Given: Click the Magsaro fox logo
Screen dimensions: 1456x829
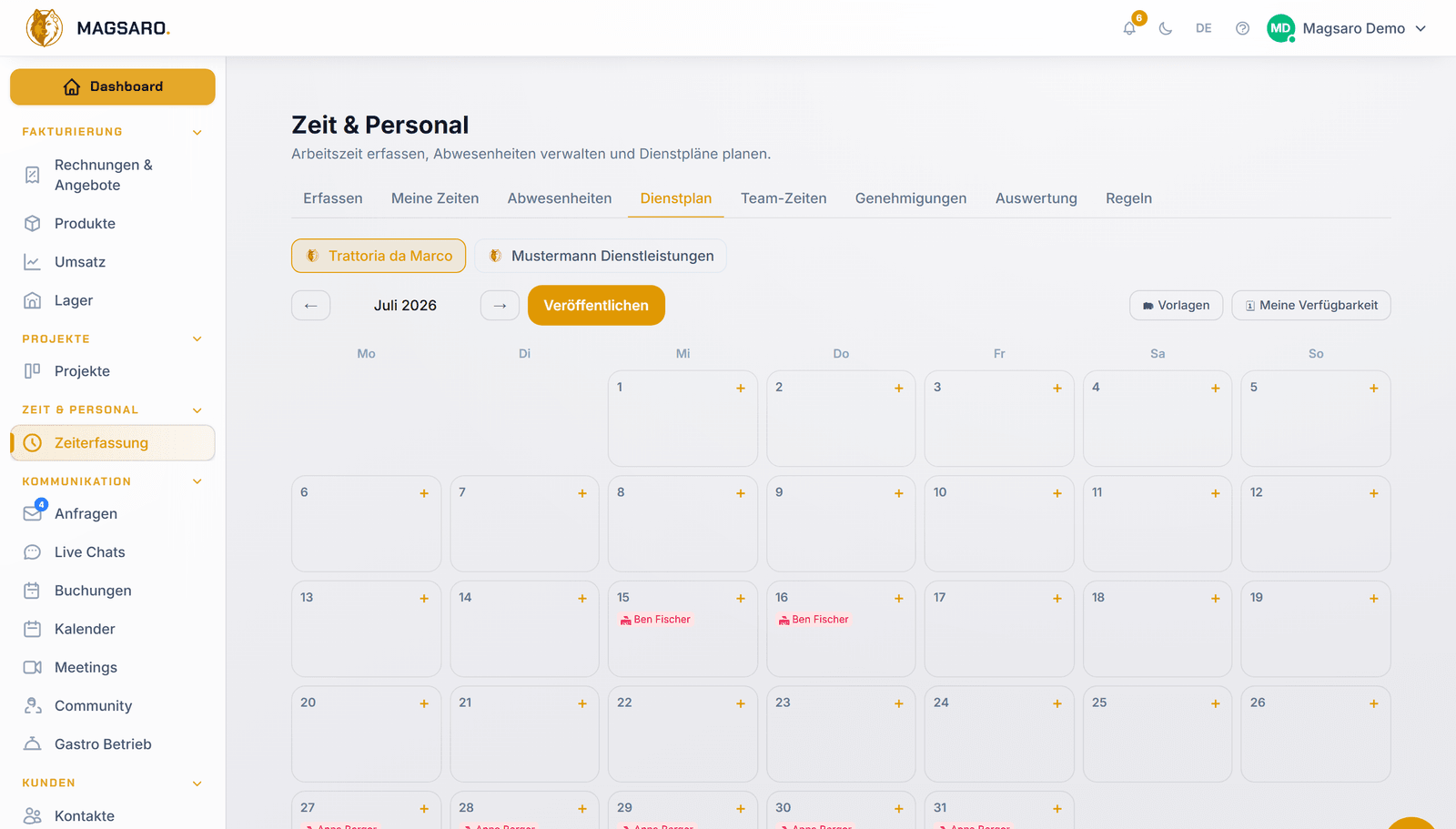Looking at the screenshot, I should [x=45, y=28].
